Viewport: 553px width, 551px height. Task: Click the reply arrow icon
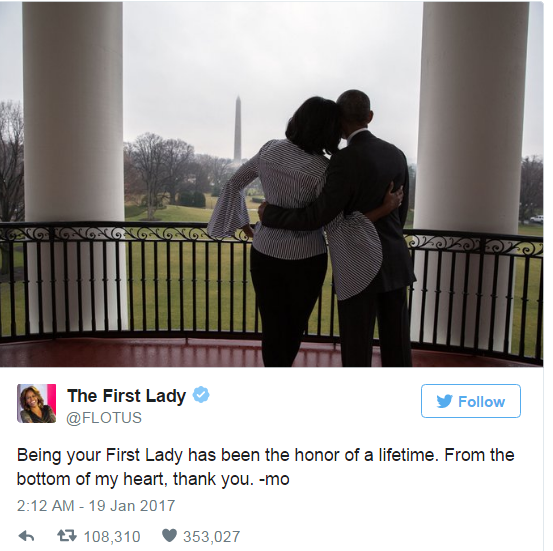pos(26,537)
